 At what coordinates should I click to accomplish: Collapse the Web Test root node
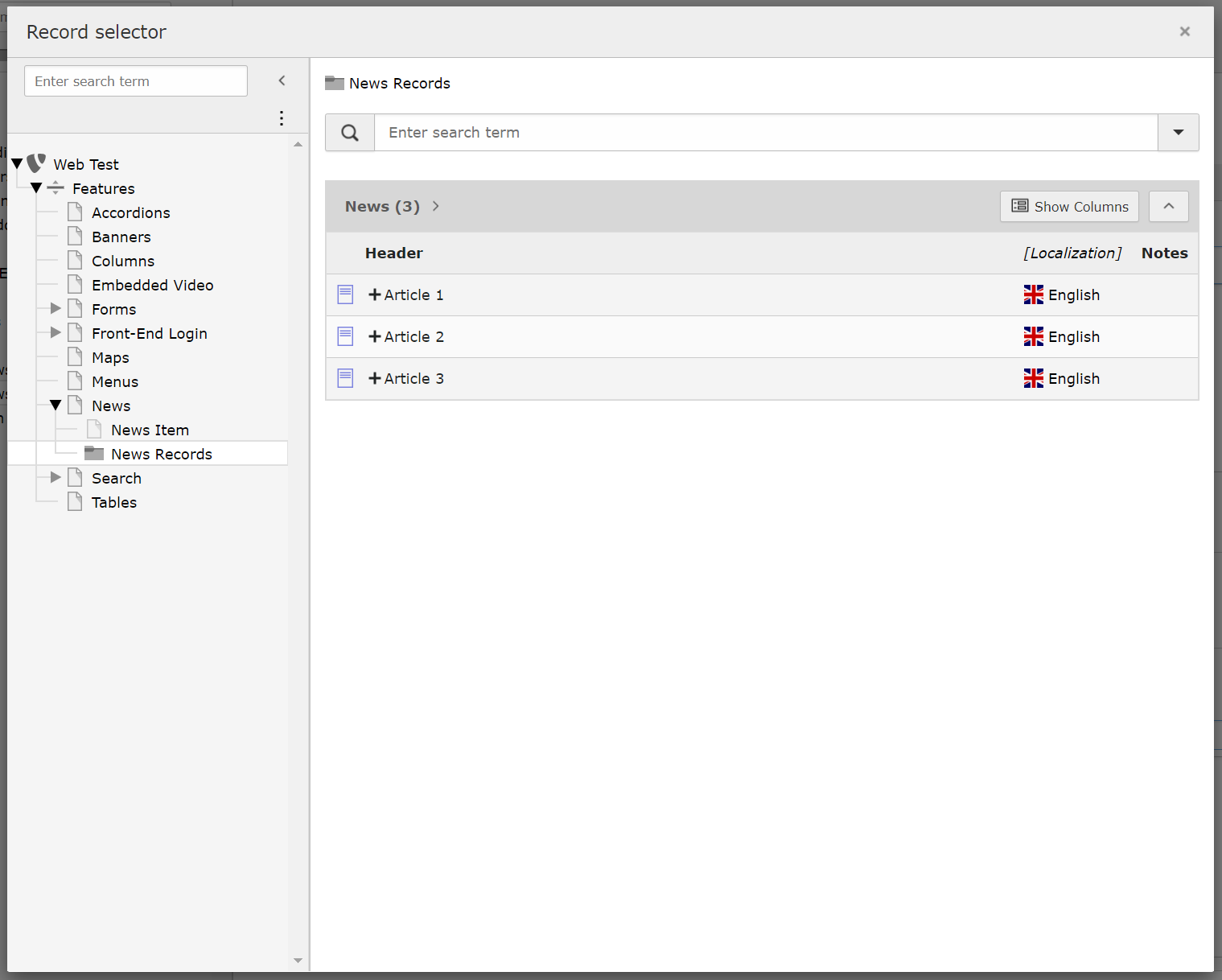pyautogui.click(x=17, y=164)
